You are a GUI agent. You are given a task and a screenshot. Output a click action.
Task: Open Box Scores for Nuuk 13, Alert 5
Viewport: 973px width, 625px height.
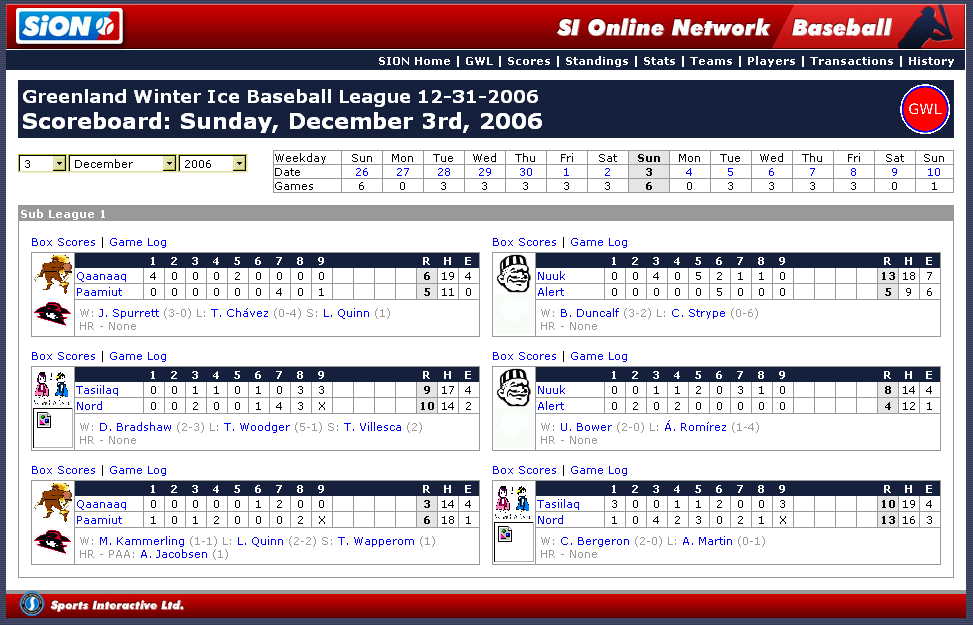(x=524, y=242)
